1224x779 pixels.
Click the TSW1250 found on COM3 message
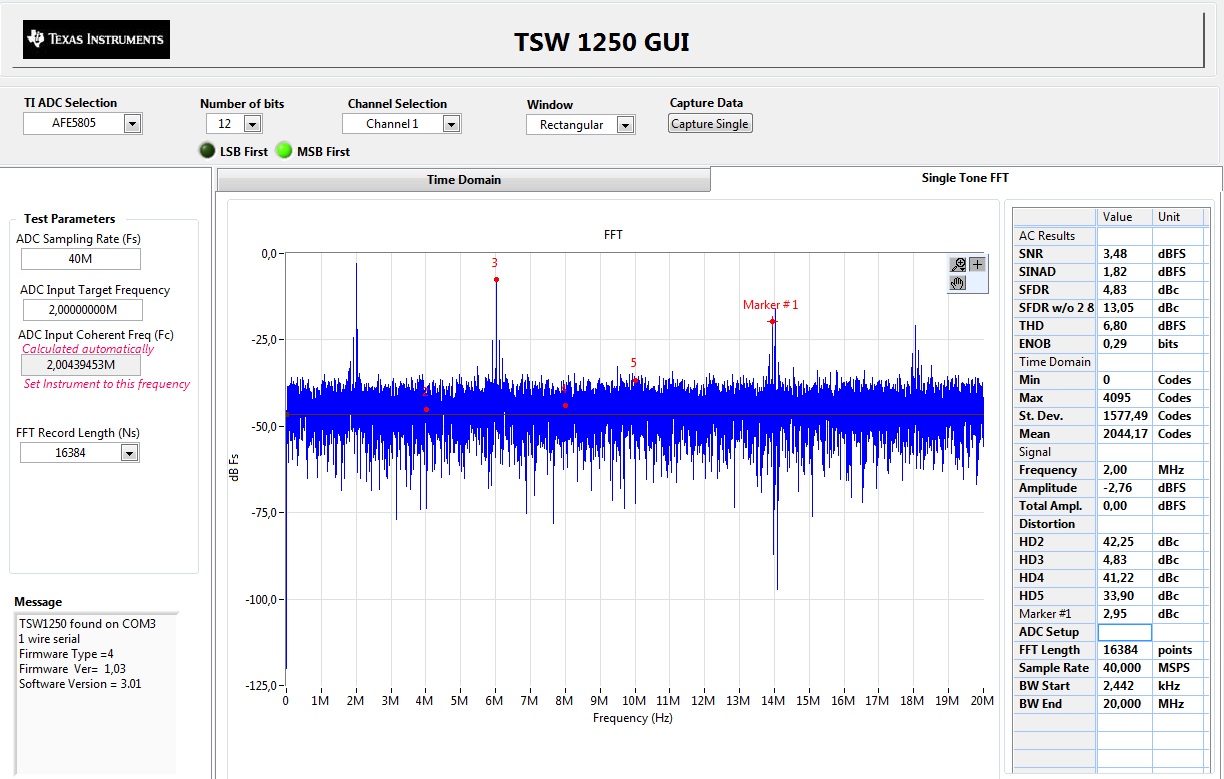[87, 624]
